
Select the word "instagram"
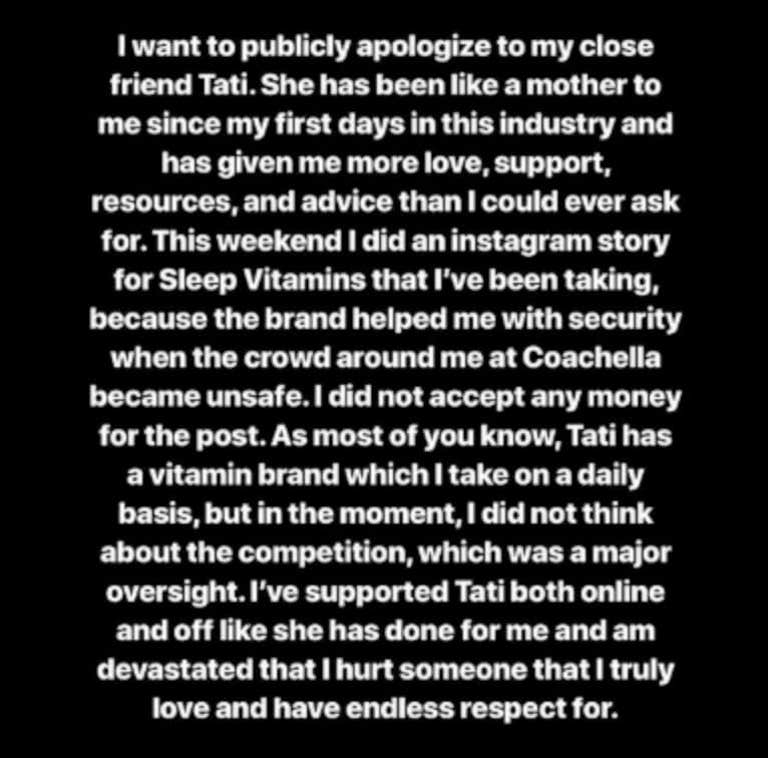[x=521, y=243]
